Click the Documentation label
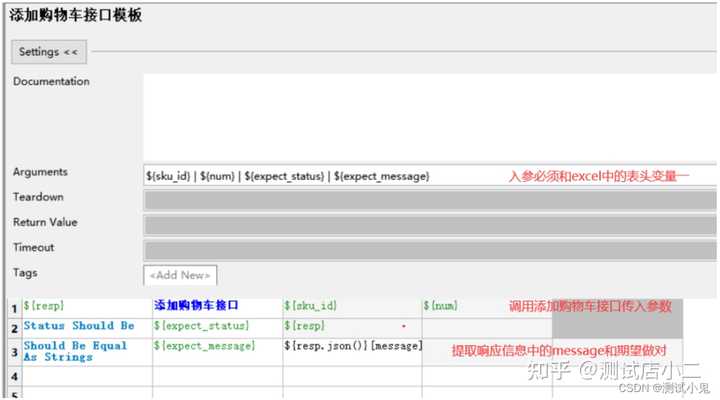The height and width of the screenshot is (400, 720). click(x=51, y=82)
